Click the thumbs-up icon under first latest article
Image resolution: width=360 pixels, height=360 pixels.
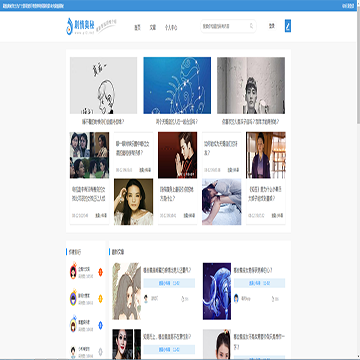(183, 299)
